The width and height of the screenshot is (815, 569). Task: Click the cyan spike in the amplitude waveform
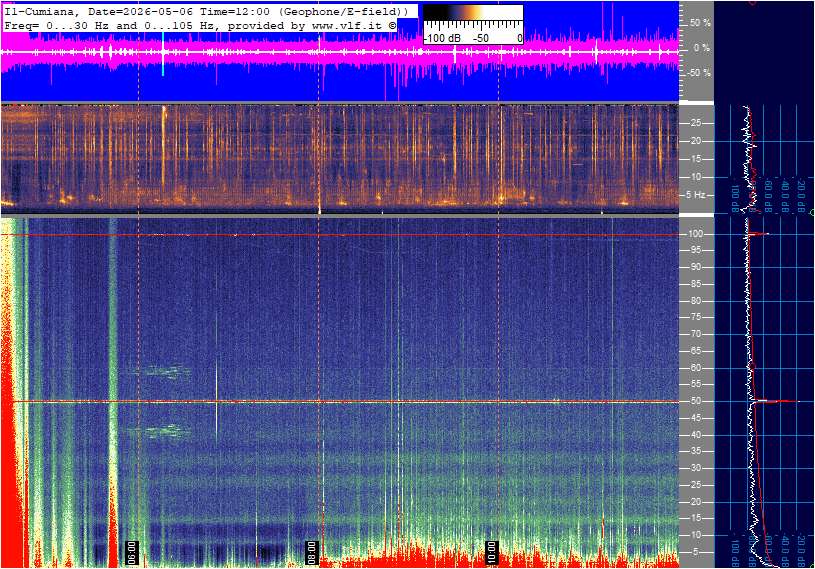tap(163, 54)
